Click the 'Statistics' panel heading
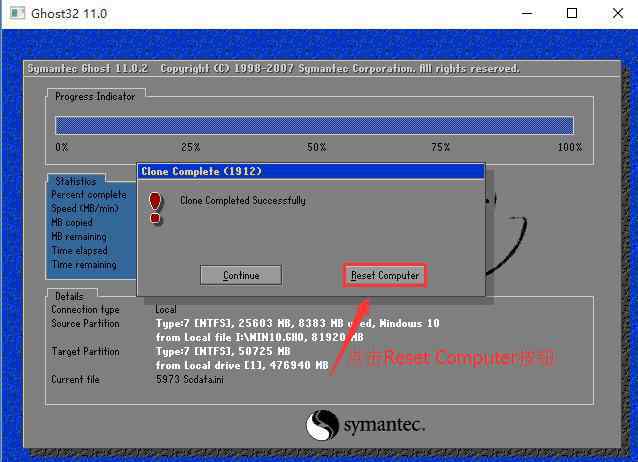This screenshot has height=462, width=638. click(76, 181)
